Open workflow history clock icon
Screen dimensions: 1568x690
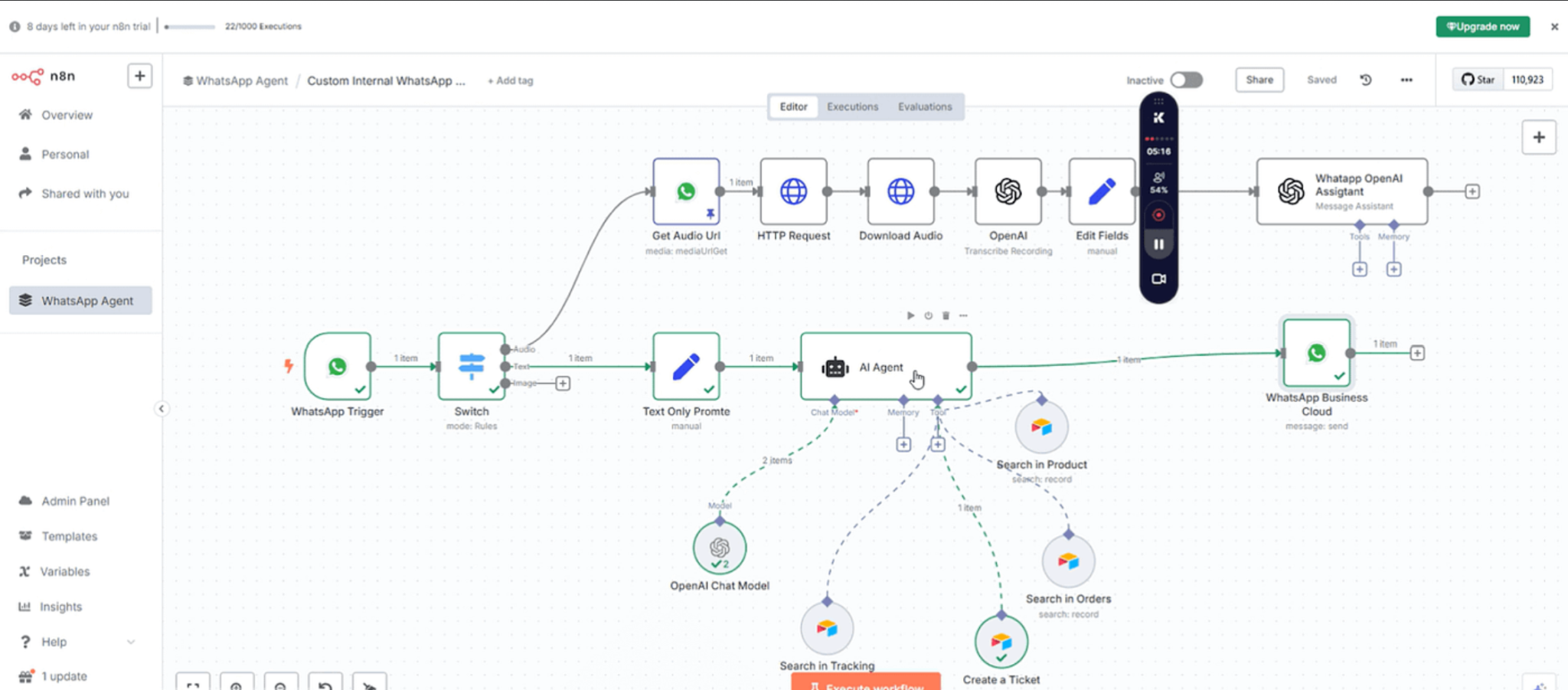coord(1366,80)
